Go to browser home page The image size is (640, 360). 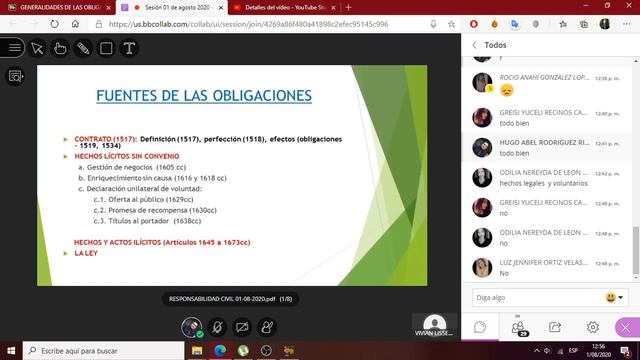pyautogui.click(x=76, y=24)
